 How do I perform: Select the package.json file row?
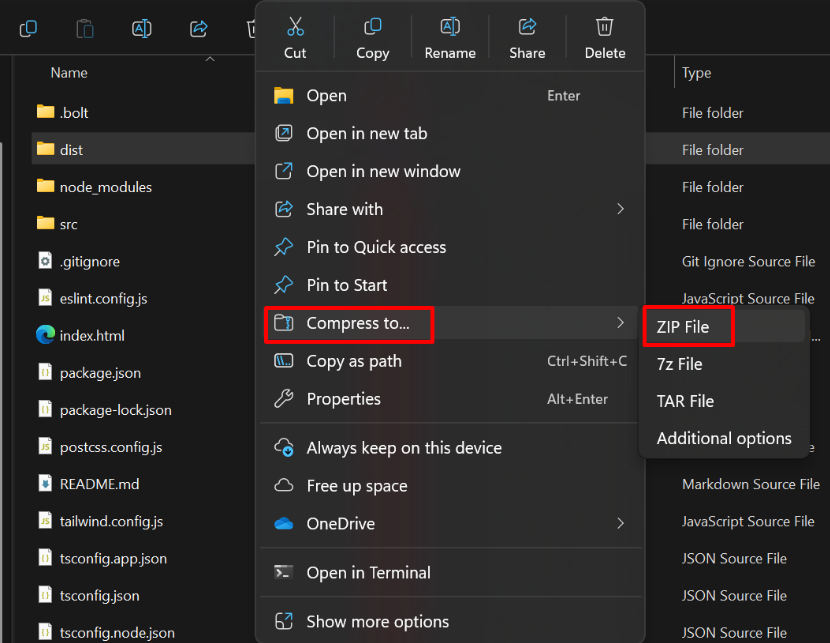pos(100,373)
